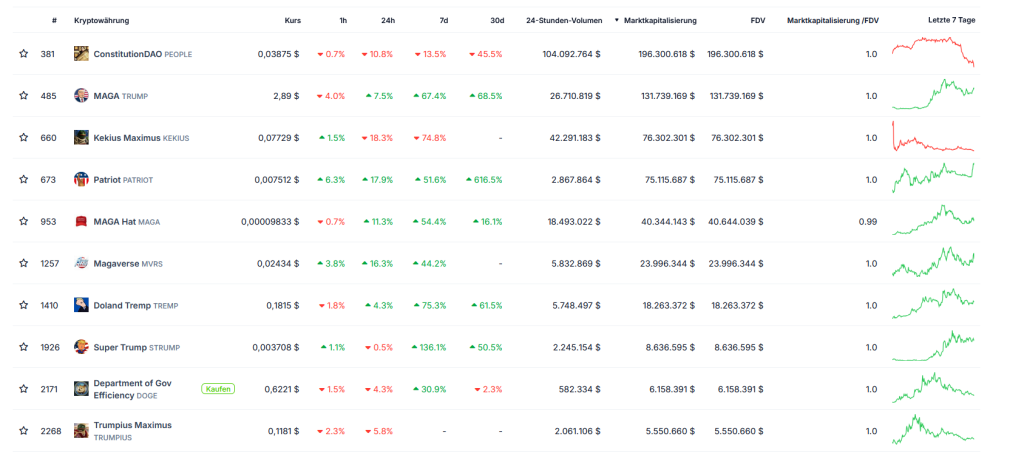Toggle the Super Trump watchlist star
Screen dimensions: 1024x453
(x=24, y=347)
